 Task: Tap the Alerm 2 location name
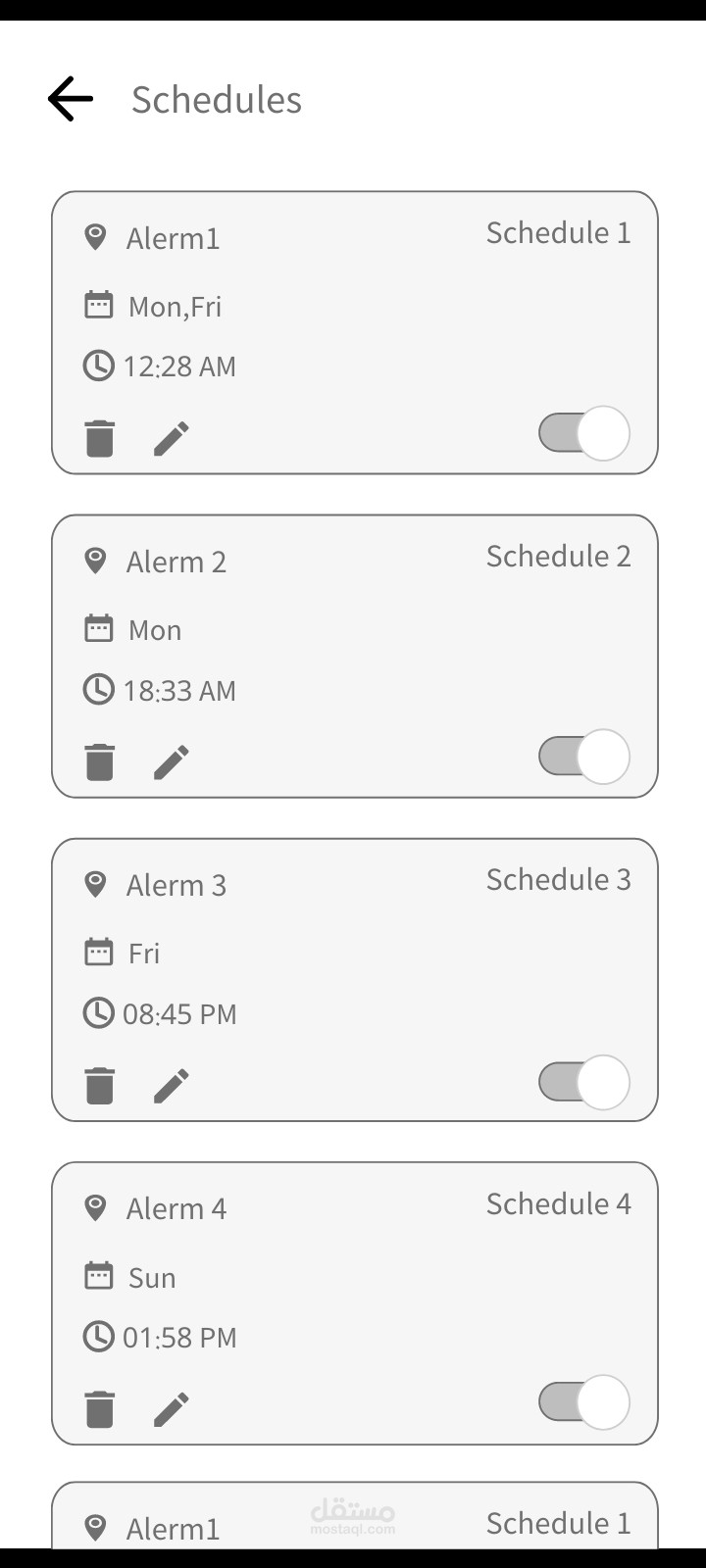click(x=176, y=562)
